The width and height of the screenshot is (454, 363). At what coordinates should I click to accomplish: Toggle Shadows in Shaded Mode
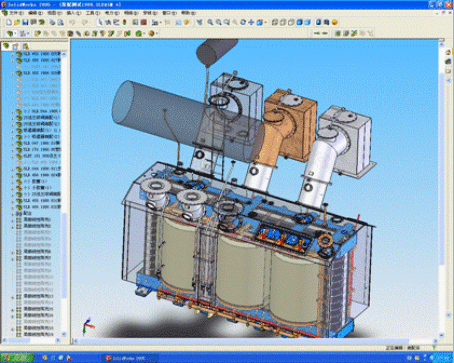coord(318,22)
